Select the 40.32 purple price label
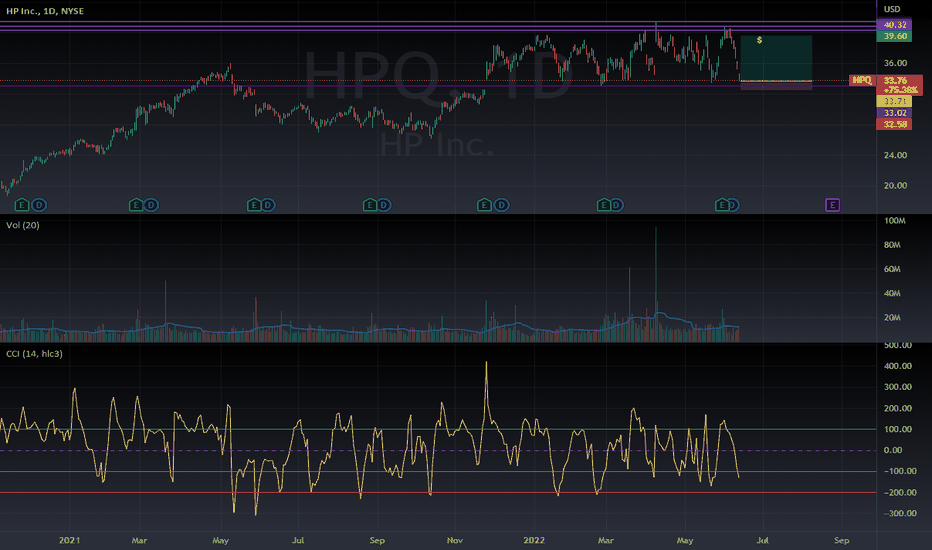The width and height of the screenshot is (932, 550). click(x=894, y=25)
